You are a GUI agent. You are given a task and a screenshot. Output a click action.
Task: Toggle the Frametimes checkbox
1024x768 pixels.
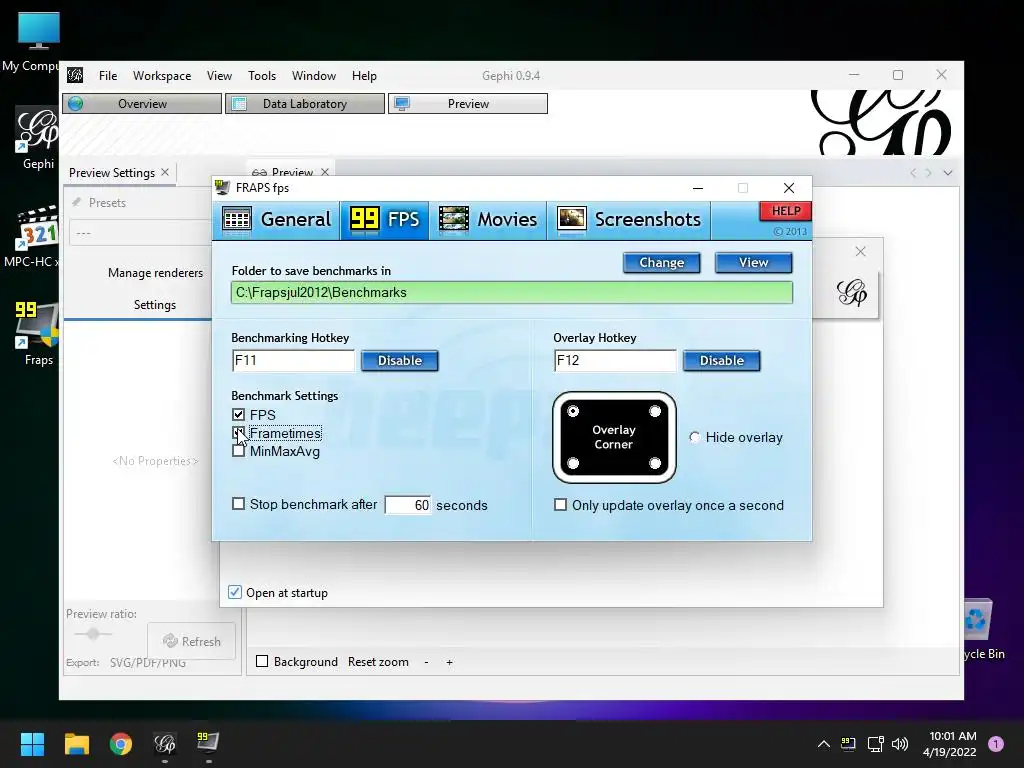(x=238, y=433)
